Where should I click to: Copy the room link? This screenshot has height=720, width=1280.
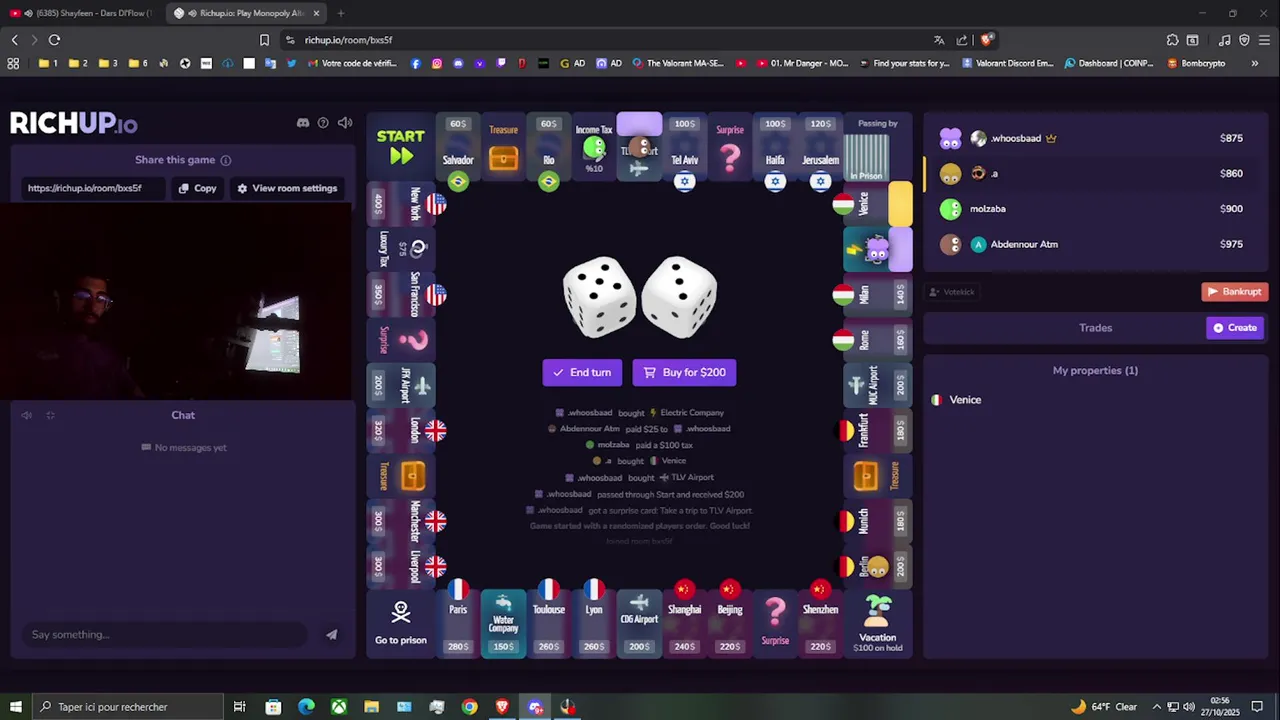[197, 188]
